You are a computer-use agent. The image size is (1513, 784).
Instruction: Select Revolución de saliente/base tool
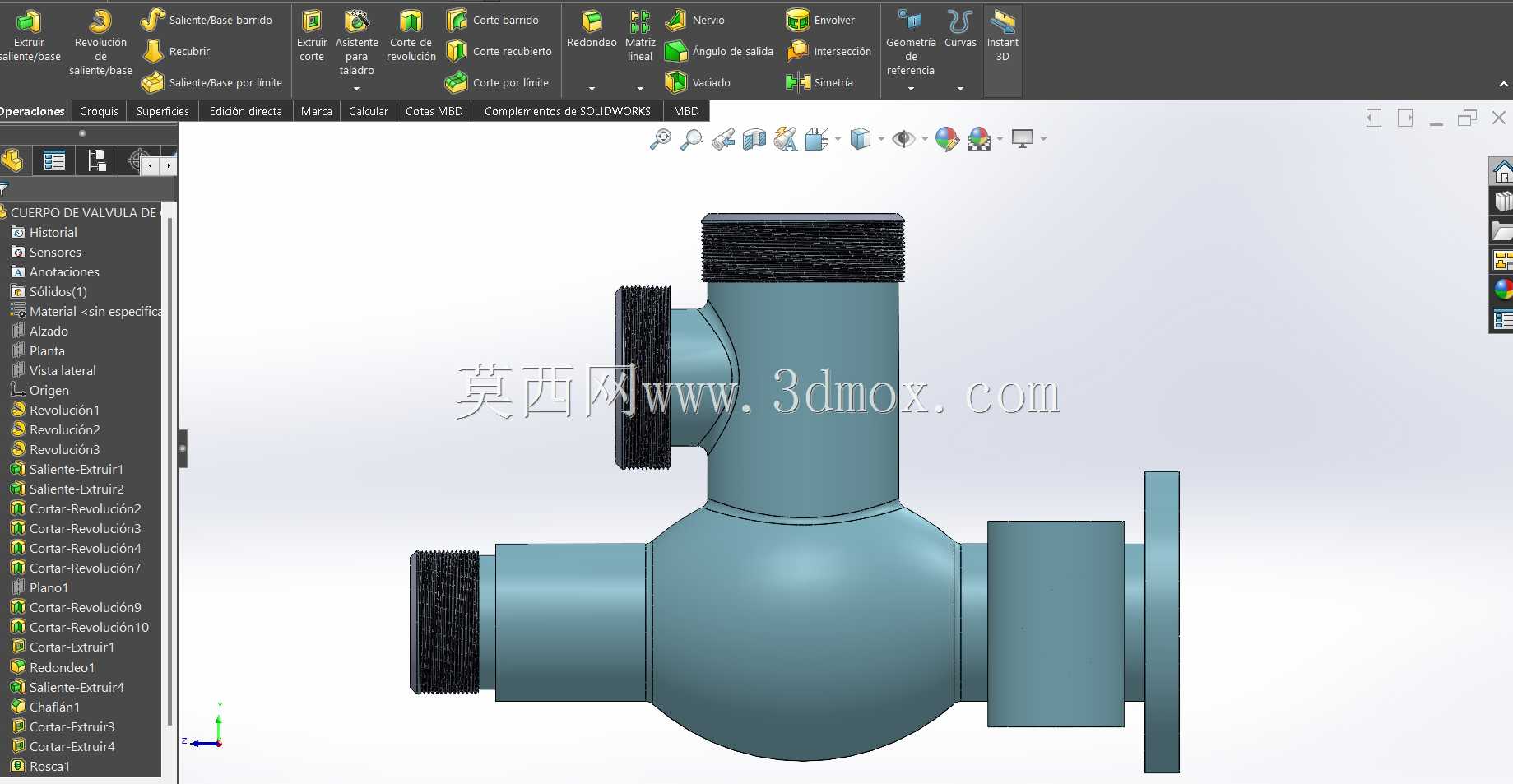(x=100, y=43)
